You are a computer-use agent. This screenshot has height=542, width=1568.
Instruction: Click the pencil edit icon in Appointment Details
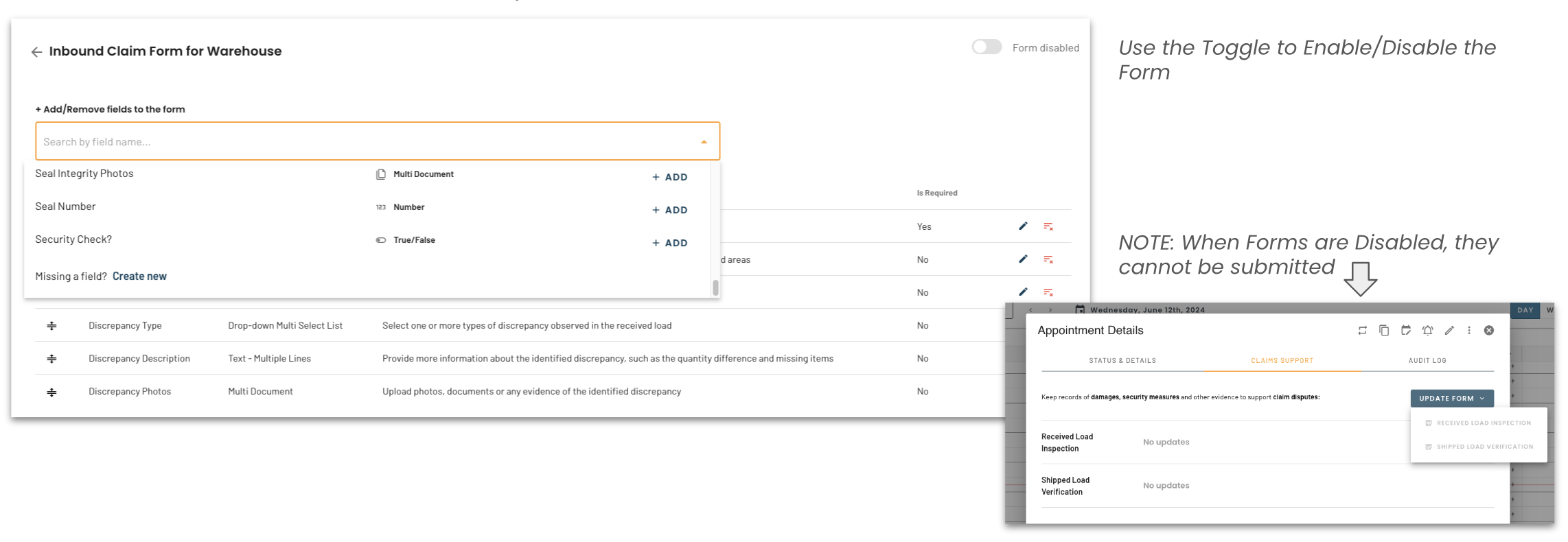click(1449, 331)
